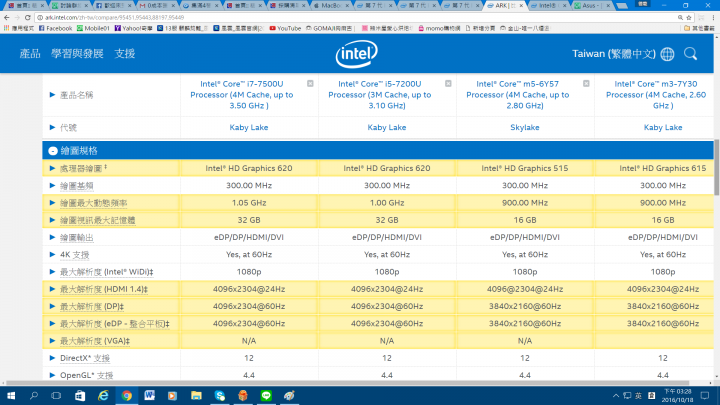Open Word from the taskbar
The height and width of the screenshot is (405, 720).
150,395
